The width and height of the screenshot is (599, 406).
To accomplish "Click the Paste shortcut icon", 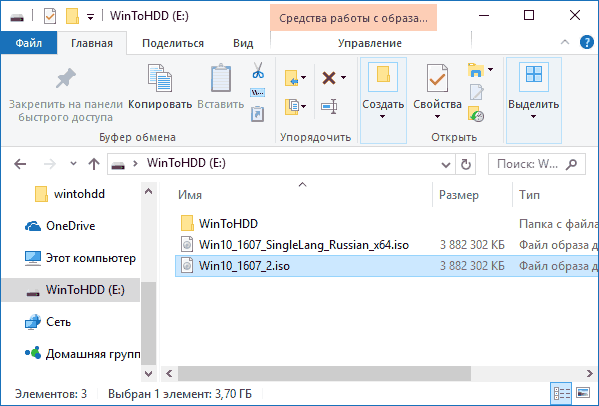I will 257,114.
